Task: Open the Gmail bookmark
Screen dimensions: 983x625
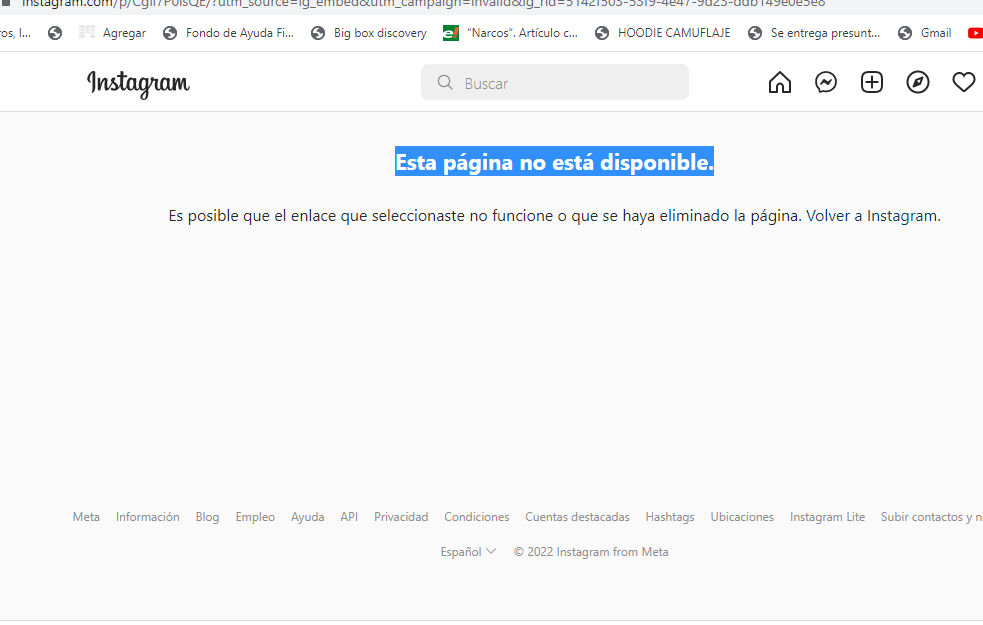Action: pos(925,33)
